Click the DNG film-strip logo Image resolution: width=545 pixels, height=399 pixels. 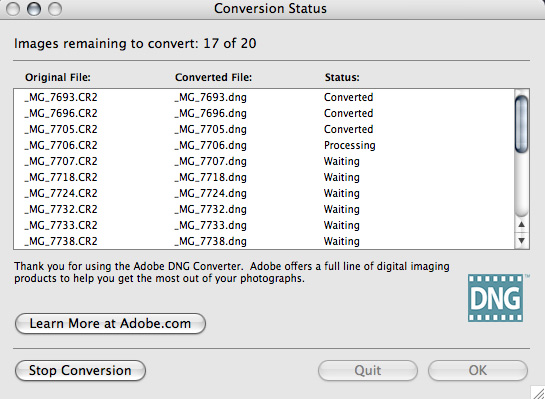click(x=495, y=298)
